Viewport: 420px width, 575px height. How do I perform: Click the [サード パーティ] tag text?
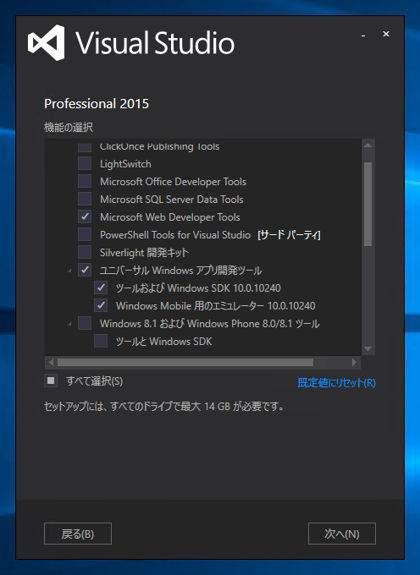click(x=289, y=235)
